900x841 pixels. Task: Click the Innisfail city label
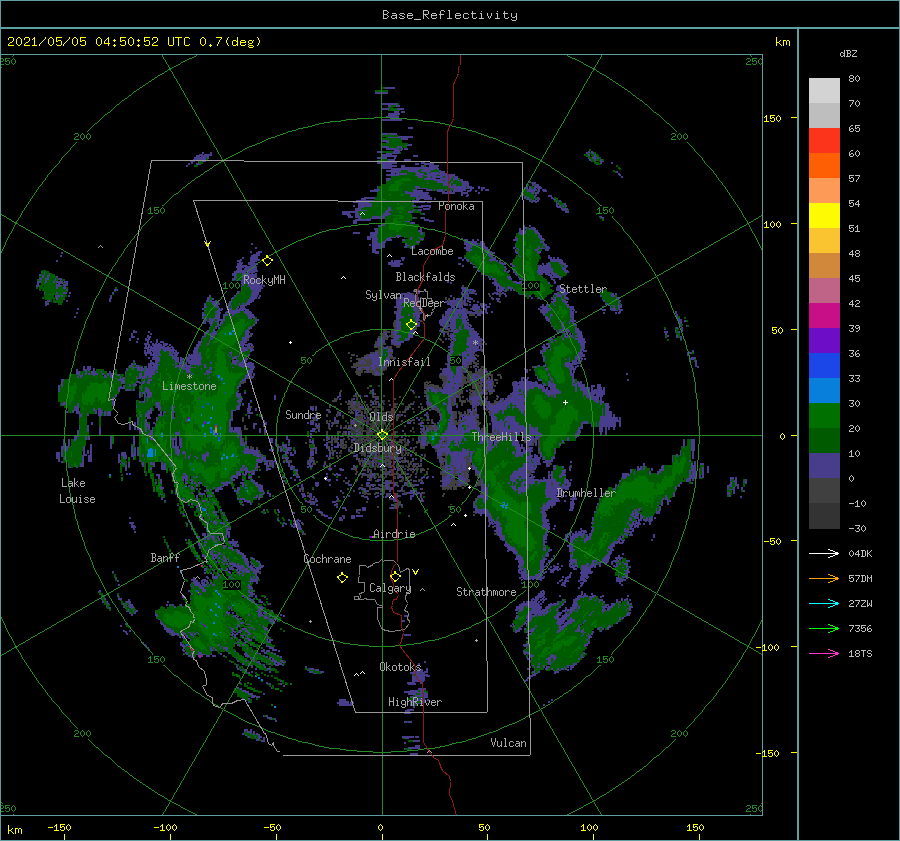[x=404, y=362]
